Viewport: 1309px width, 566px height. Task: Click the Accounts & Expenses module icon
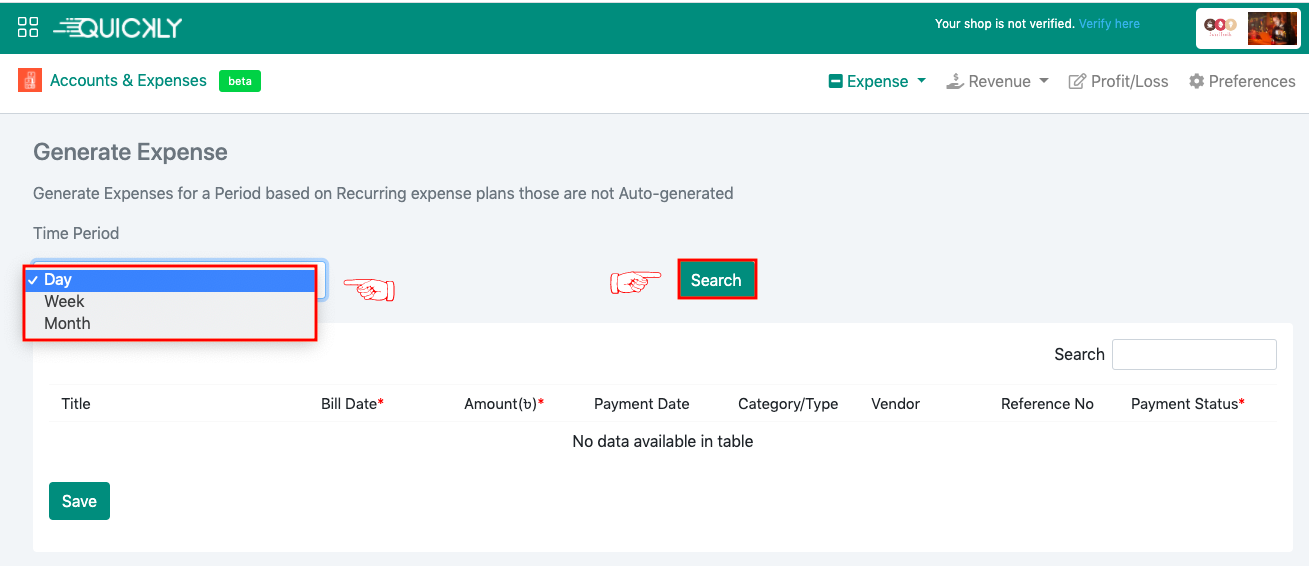(x=30, y=81)
